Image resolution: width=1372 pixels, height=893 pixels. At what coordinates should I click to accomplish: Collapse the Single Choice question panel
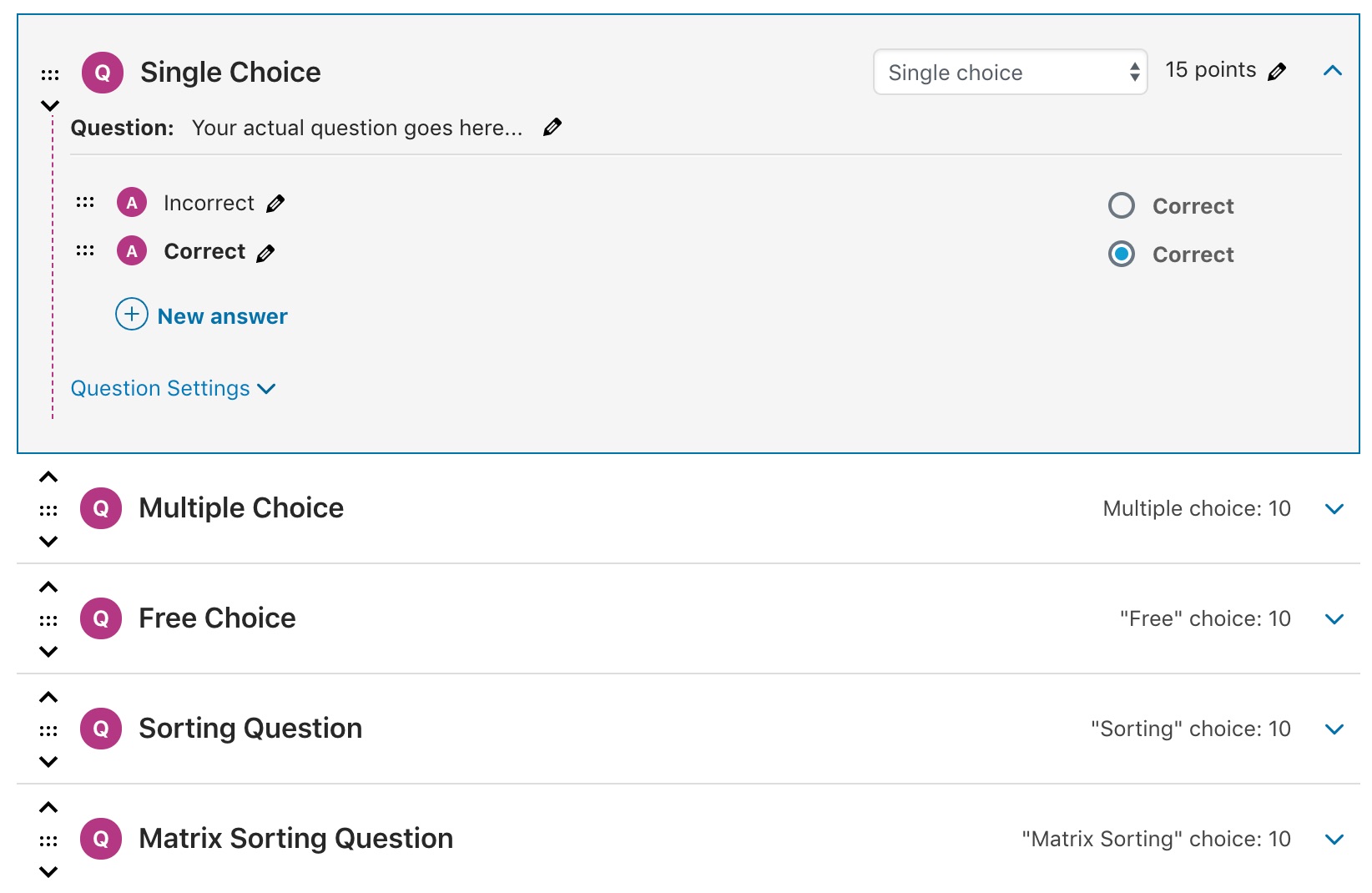click(x=1333, y=72)
